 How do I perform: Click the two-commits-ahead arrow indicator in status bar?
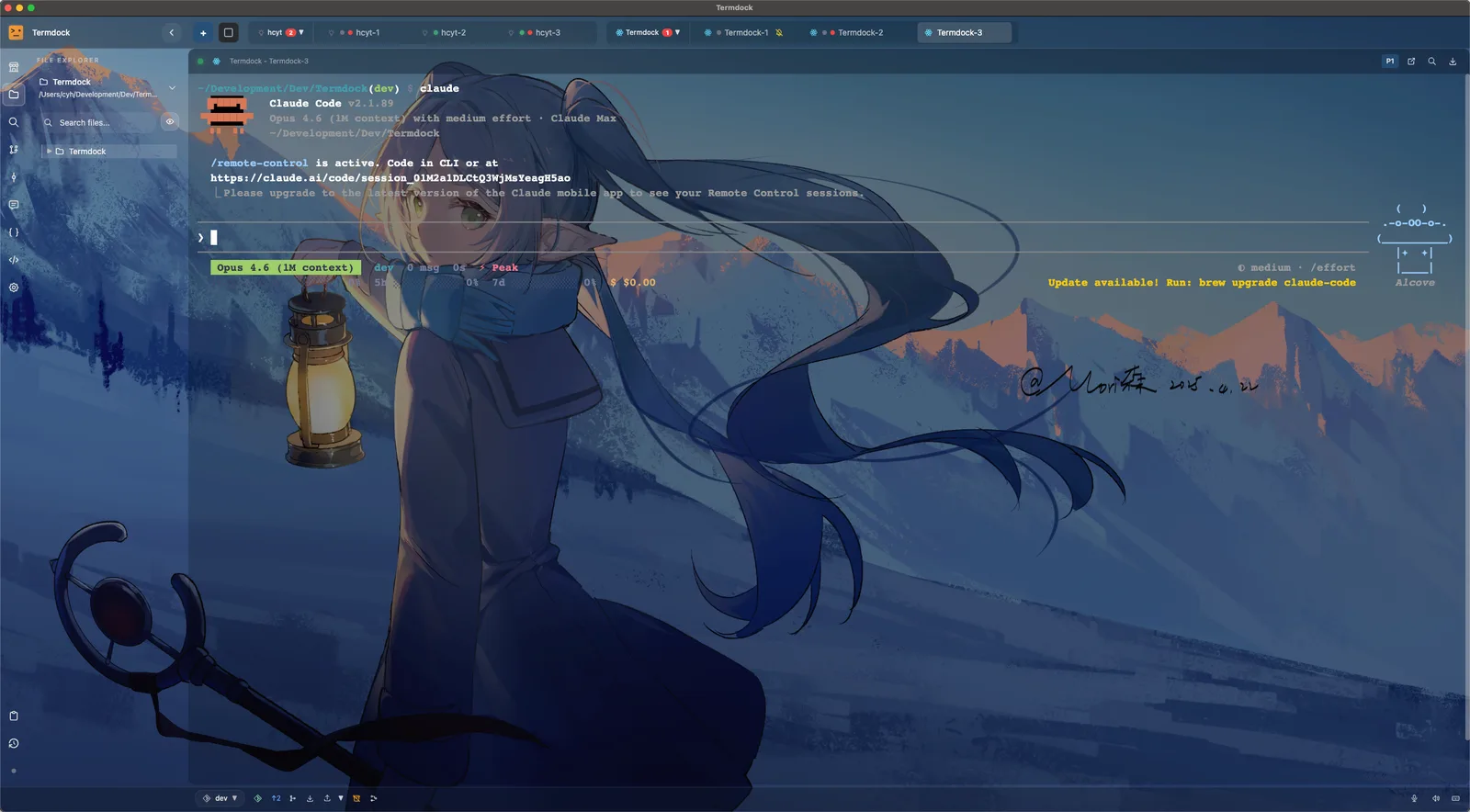pyautogui.click(x=276, y=798)
